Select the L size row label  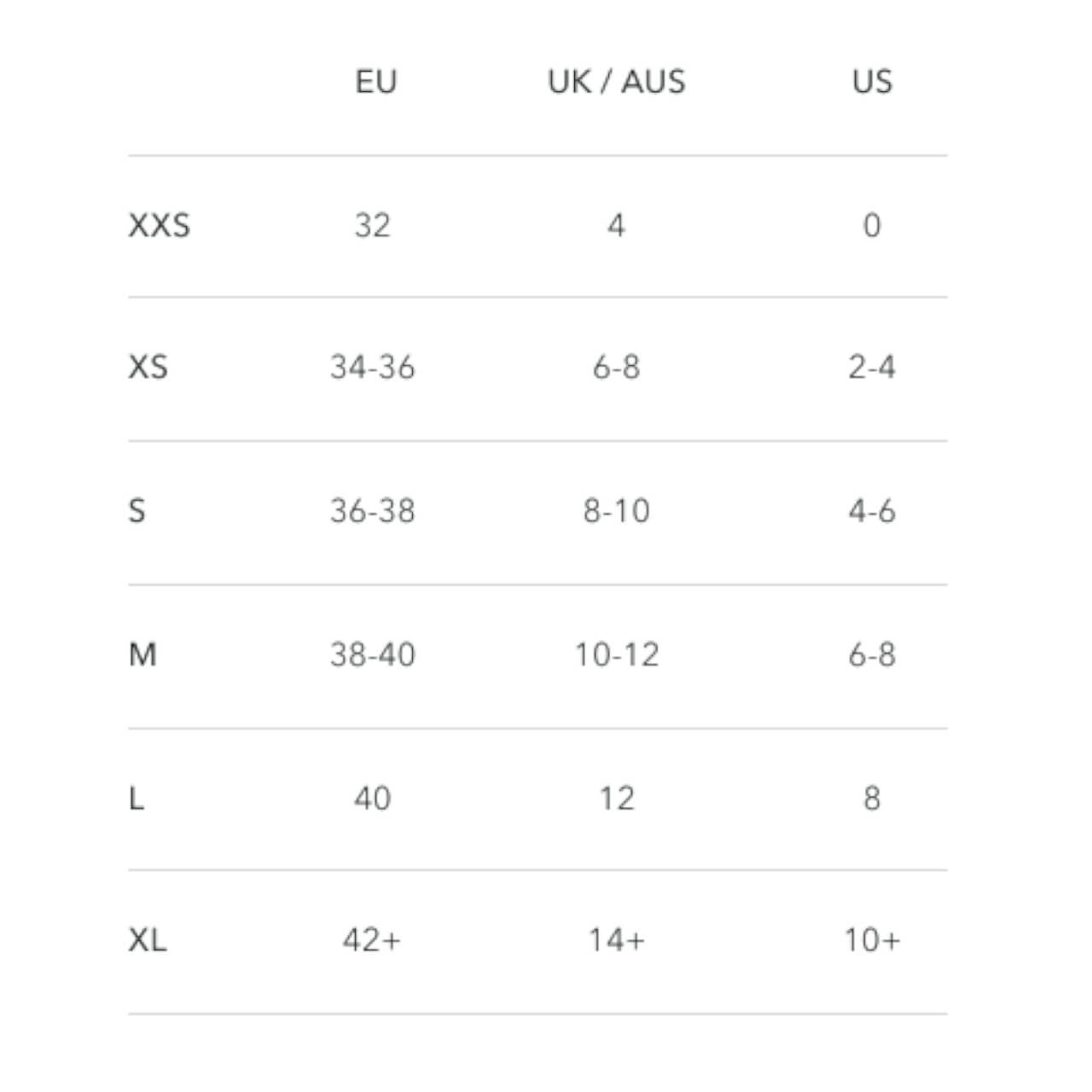point(136,799)
